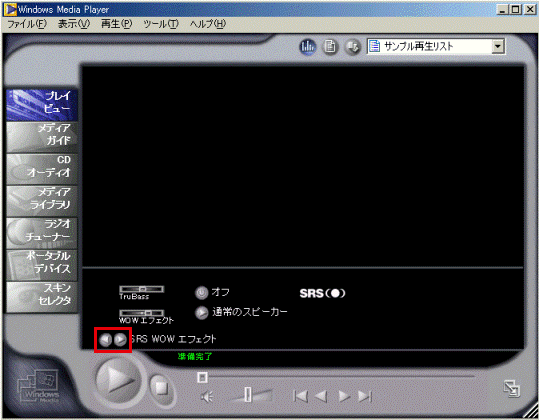Toggle the equalizer and settings panel icon
The image size is (539, 420).
pos(308,46)
